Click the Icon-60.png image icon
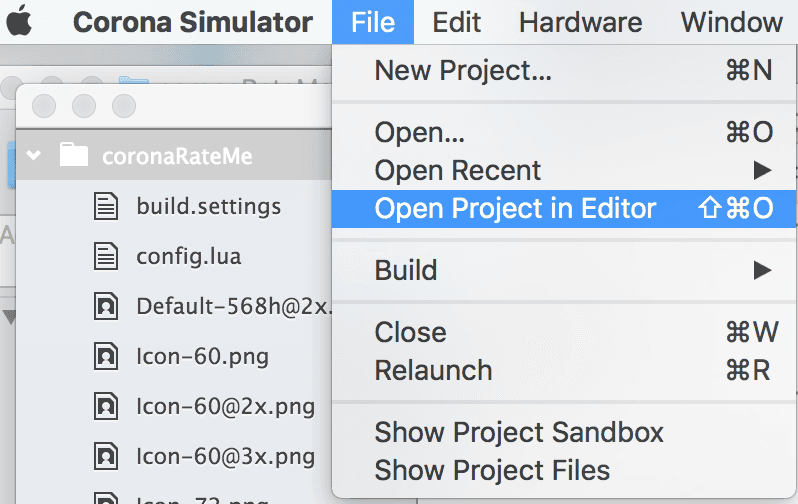798x504 pixels. (x=106, y=356)
